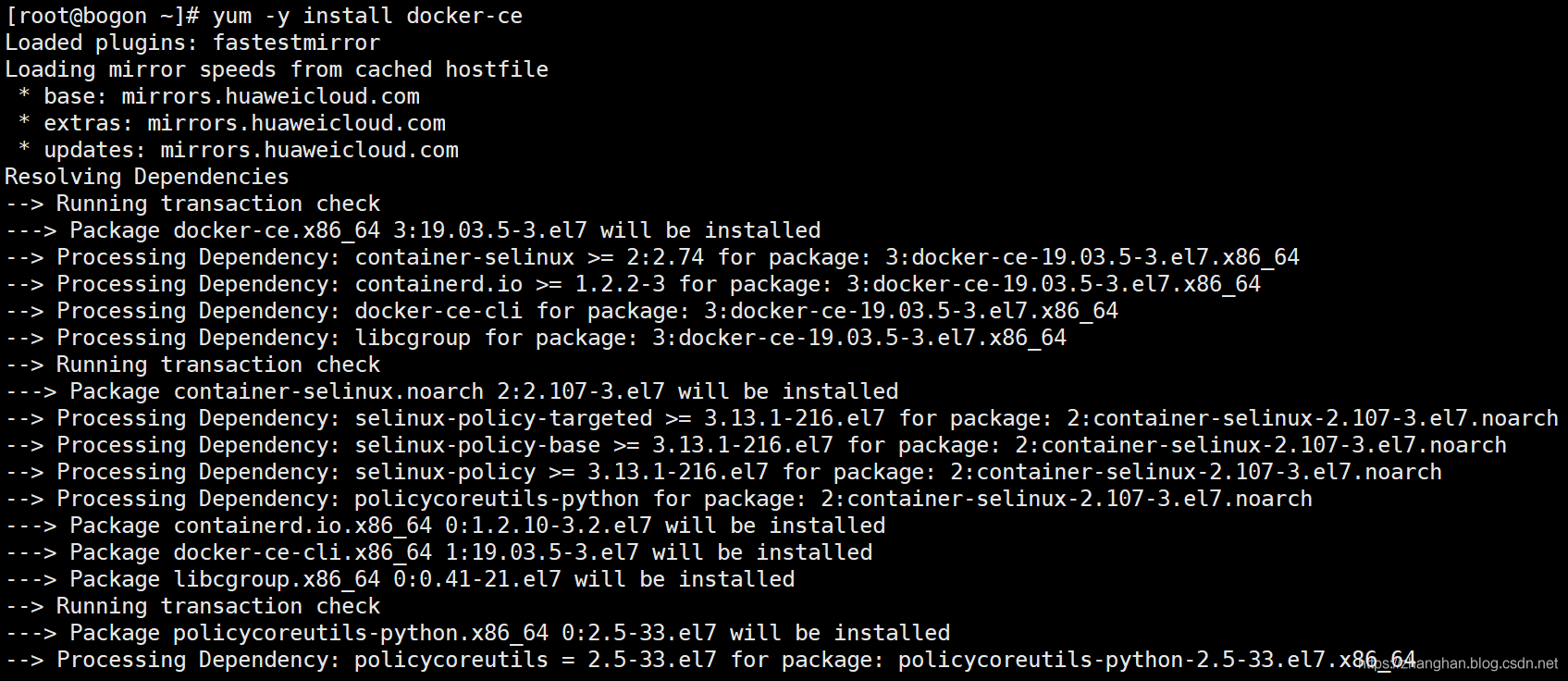The width and height of the screenshot is (1568, 681).
Task: Click the docker-ce.x86_64 package name
Action: pos(277,230)
